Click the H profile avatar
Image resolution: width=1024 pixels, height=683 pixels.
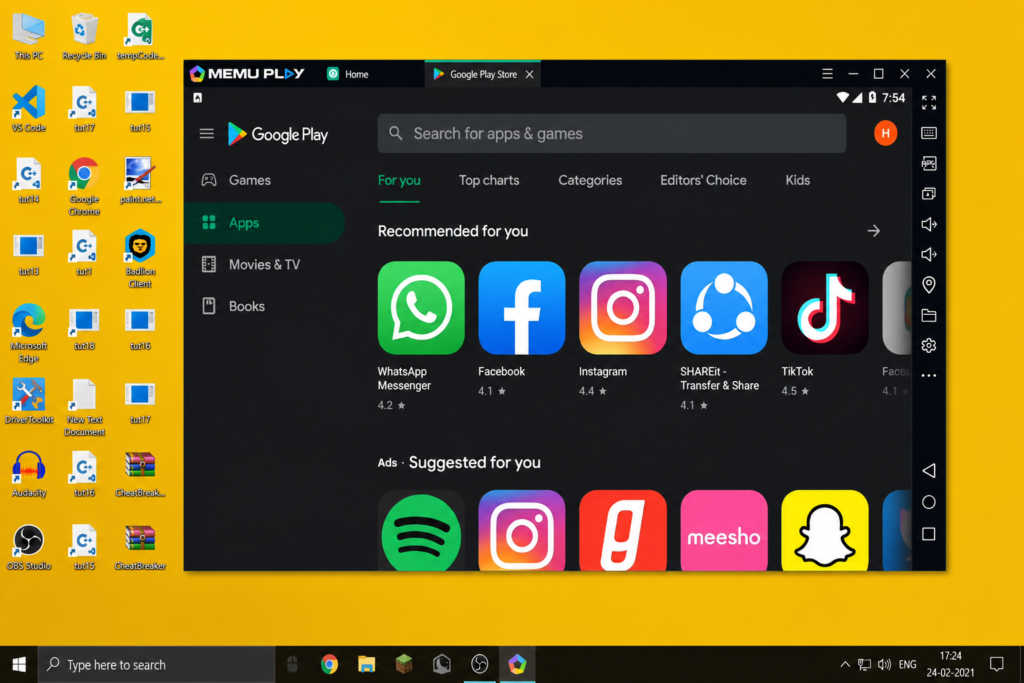coord(885,133)
